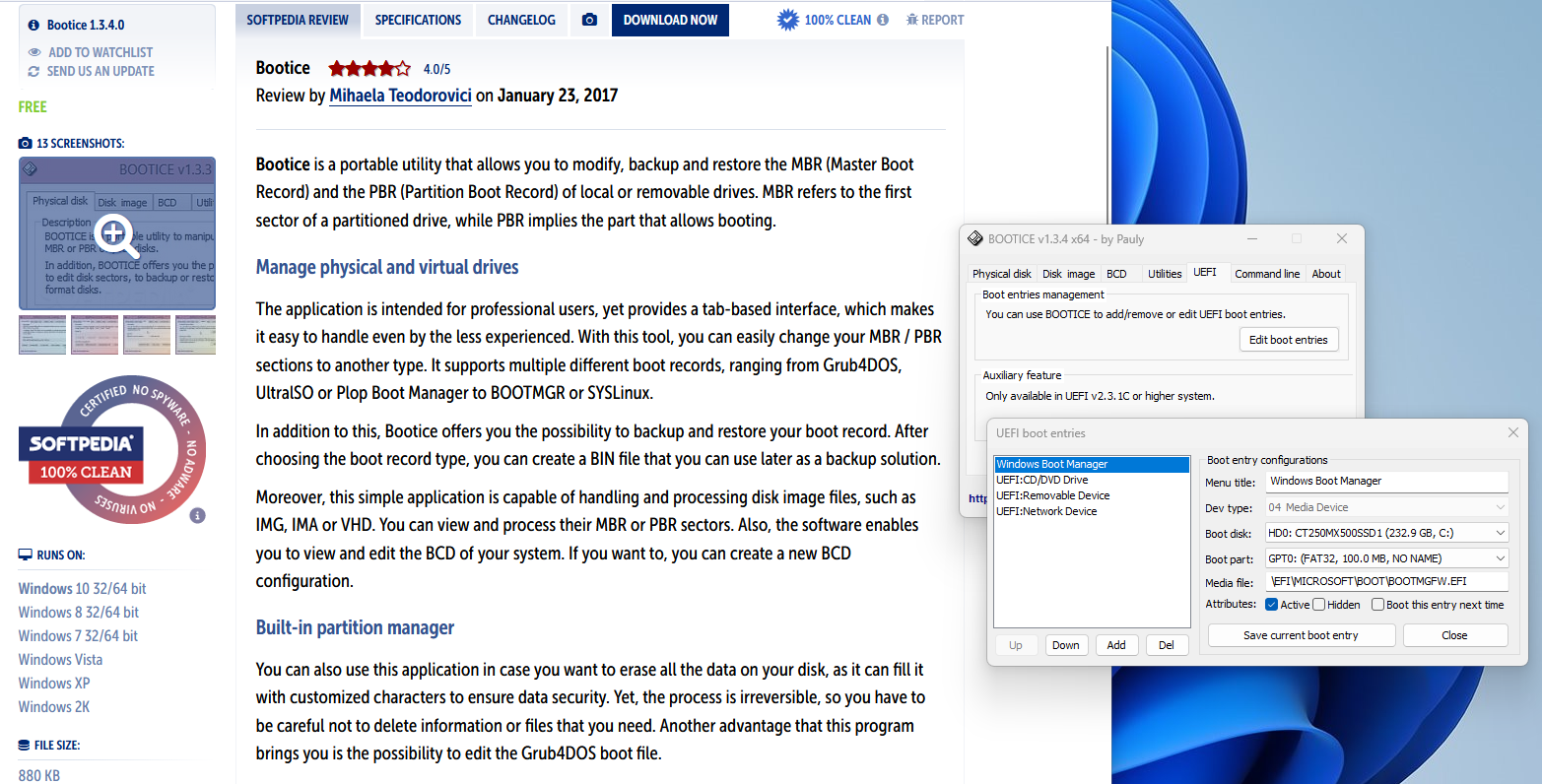Viewport: 1542px width, 784px height.
Task: Open the Windows Vista link
Action: click(60, 660)
